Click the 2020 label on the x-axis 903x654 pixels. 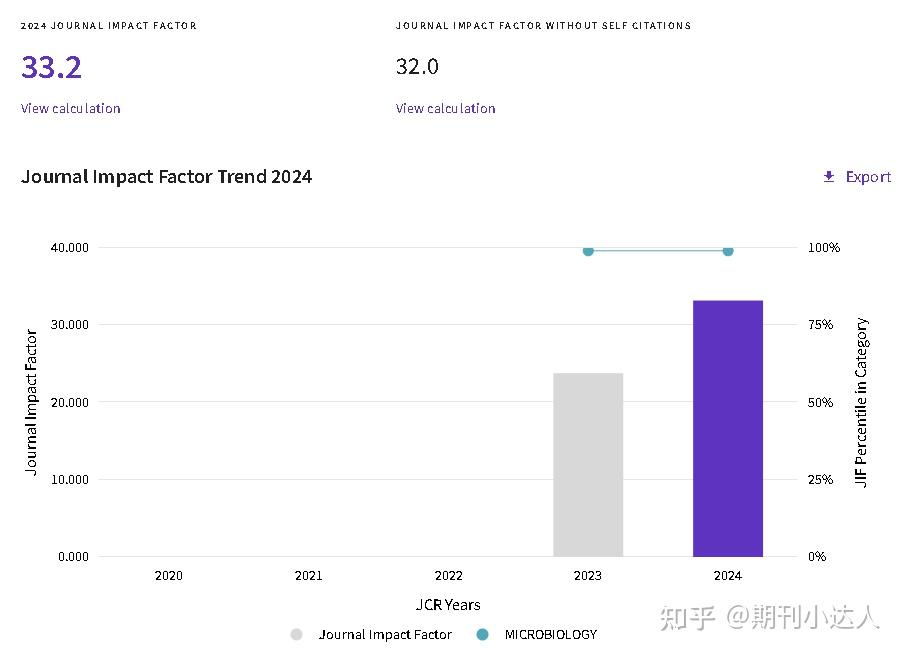click(x=169, y=575)
